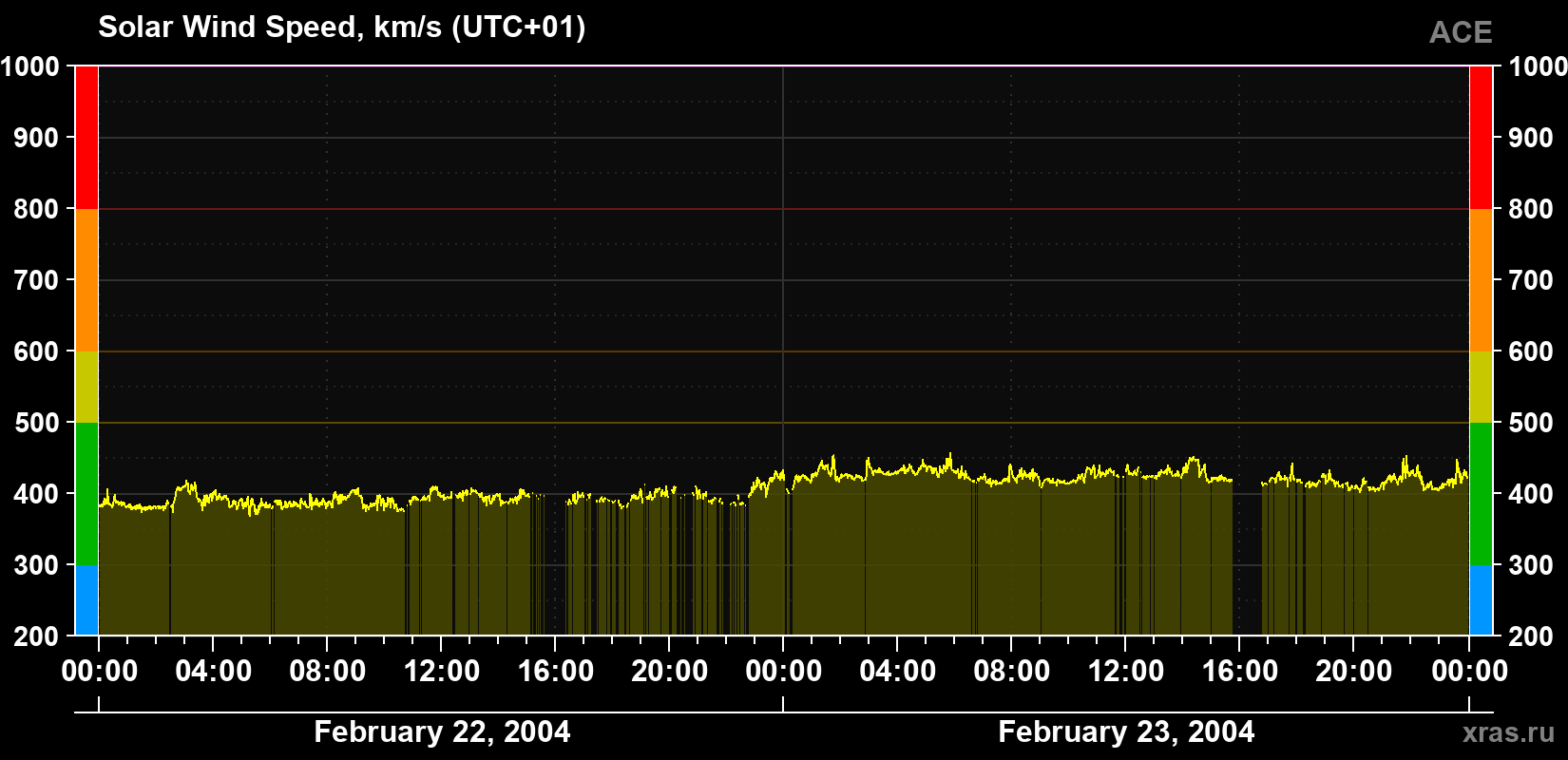The image size is (1568, 760).
Task: Click the February 22, 2004 date label
Action: tap(442, 731)
